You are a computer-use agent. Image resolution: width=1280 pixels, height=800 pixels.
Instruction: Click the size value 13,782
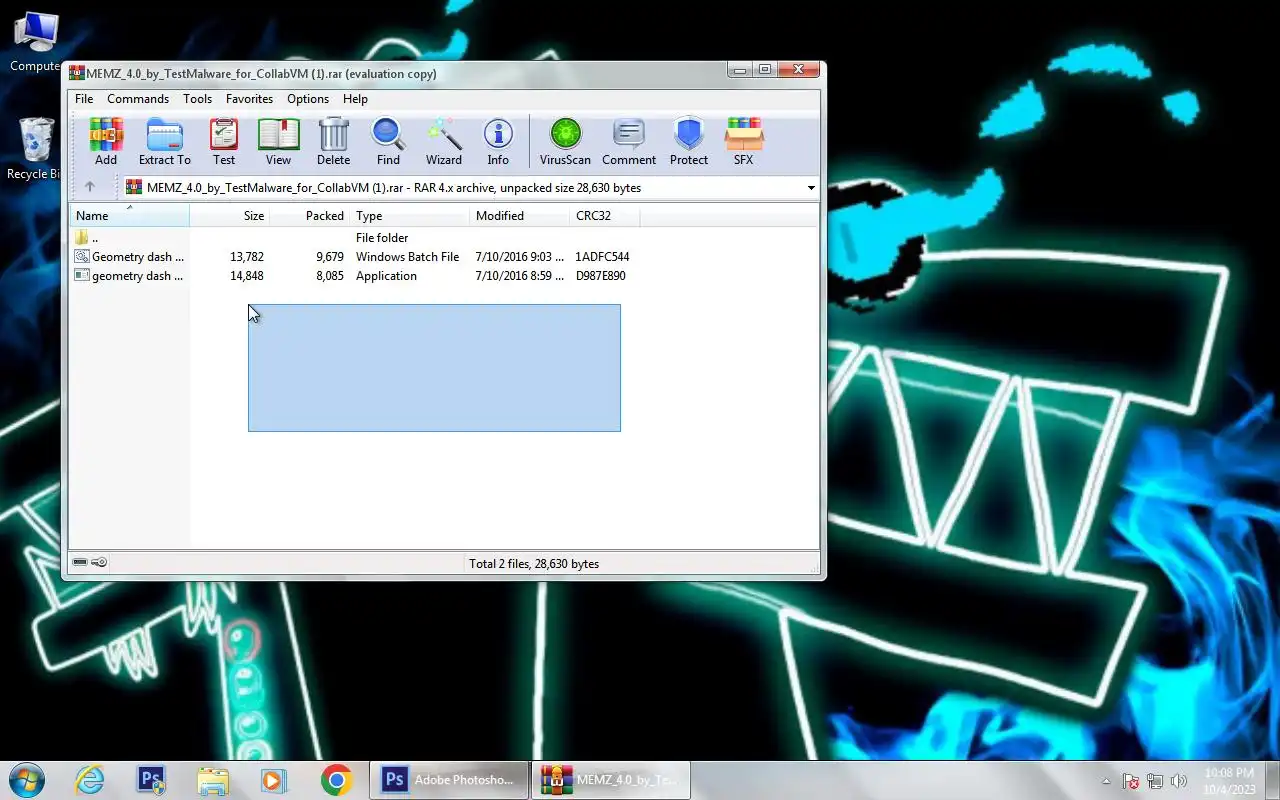pos(247,257)
